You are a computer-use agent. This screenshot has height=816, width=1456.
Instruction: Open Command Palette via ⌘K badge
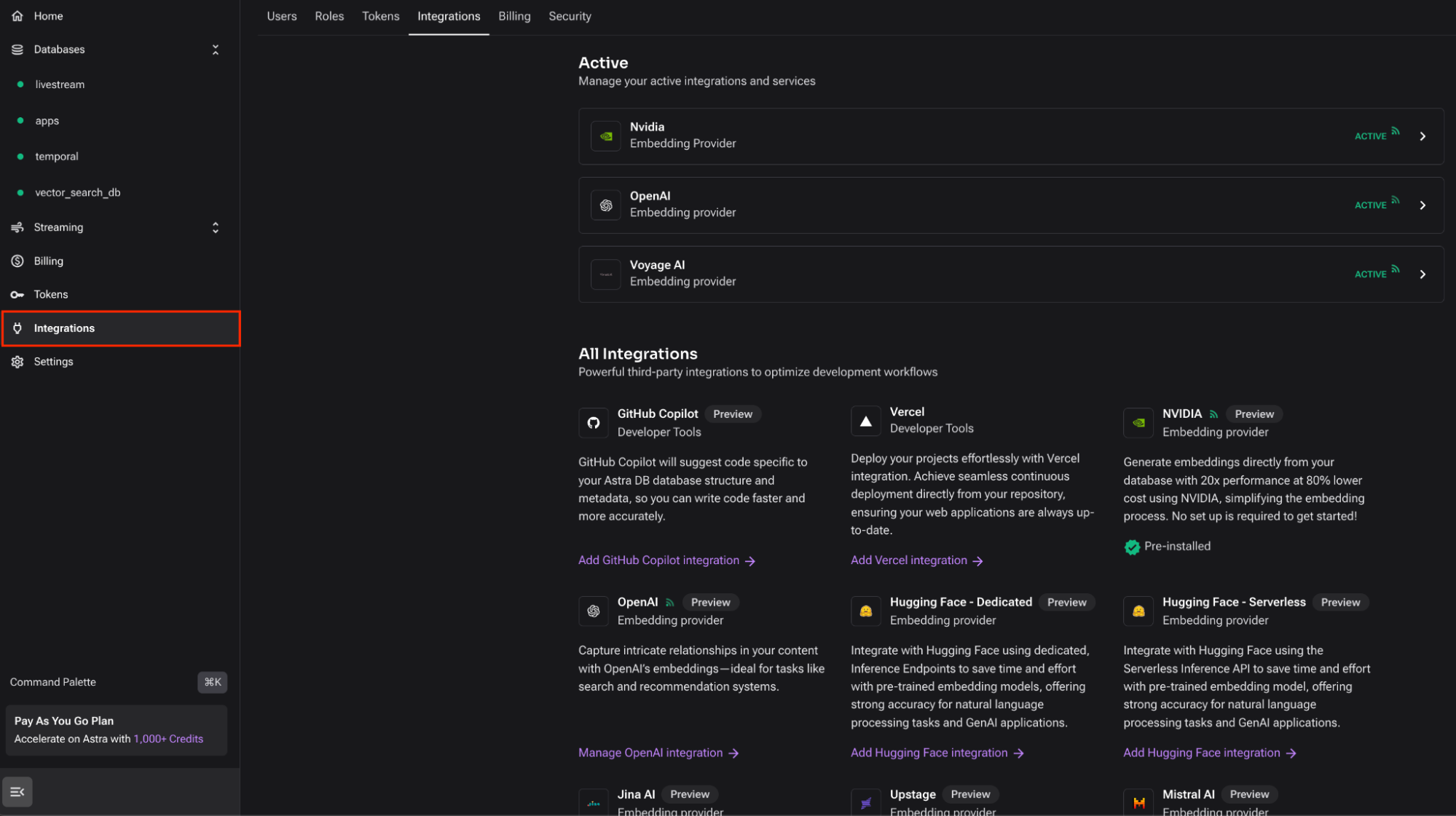213,682
